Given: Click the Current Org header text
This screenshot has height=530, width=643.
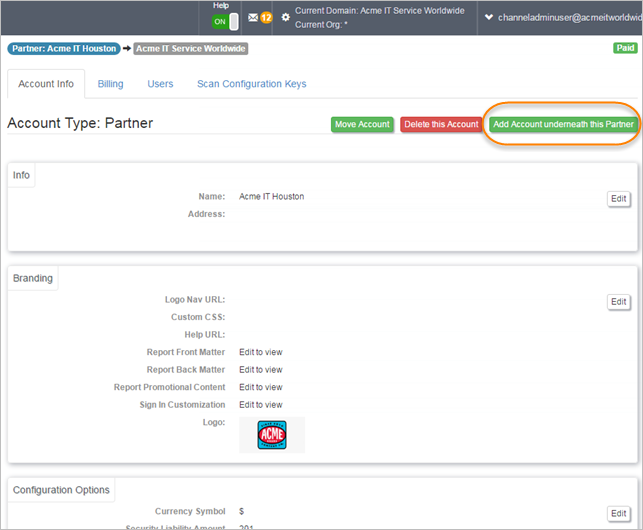Looking at the screenshot, I should 321,25.
